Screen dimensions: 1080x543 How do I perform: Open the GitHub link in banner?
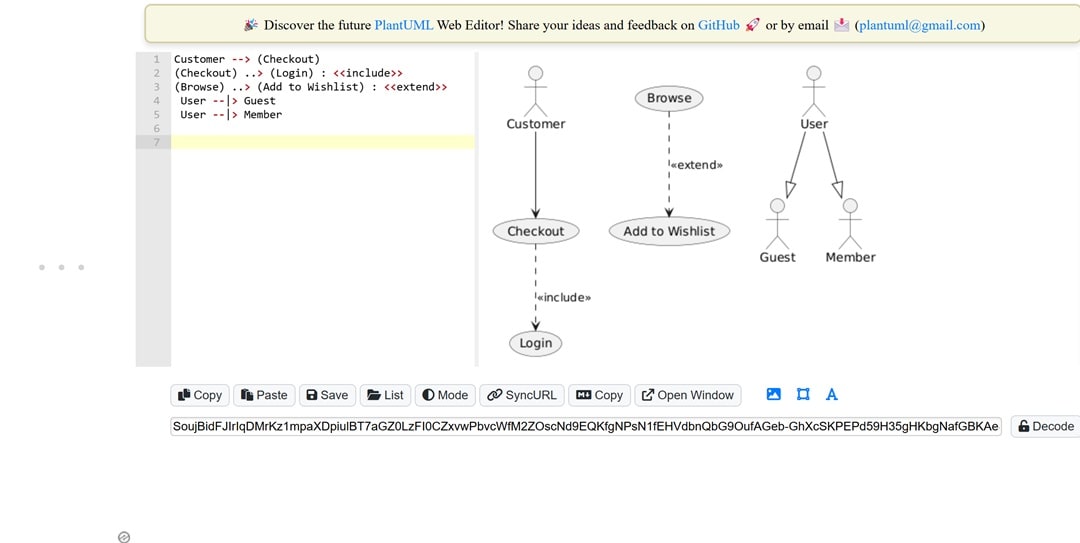(718, 25)
